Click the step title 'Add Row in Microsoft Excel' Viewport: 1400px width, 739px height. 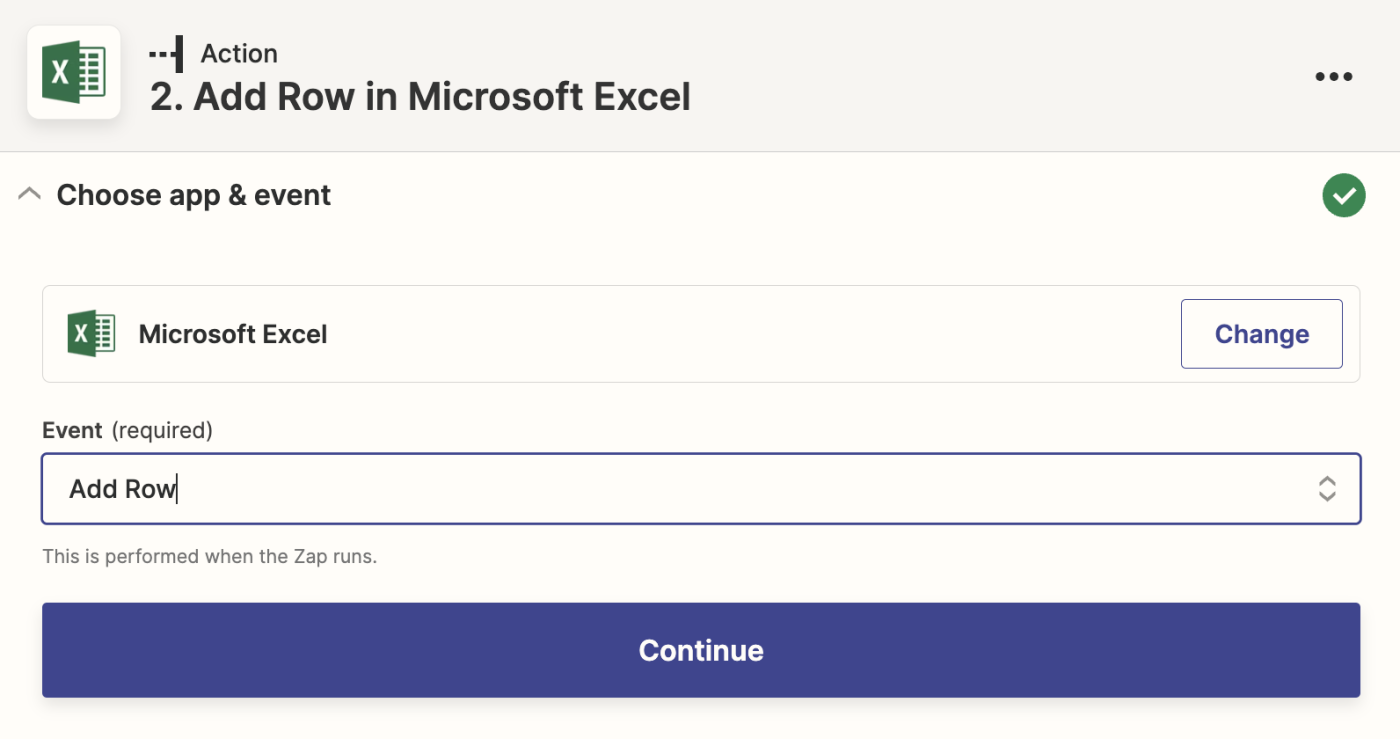(x=442, y=97)
